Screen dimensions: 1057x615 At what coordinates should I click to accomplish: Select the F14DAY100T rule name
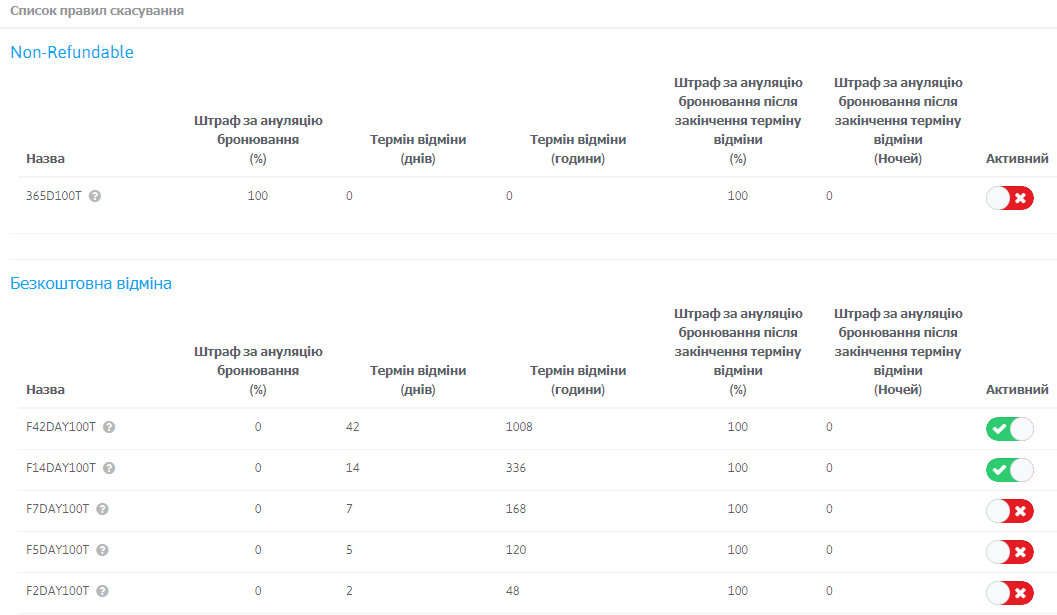point(61,468)
